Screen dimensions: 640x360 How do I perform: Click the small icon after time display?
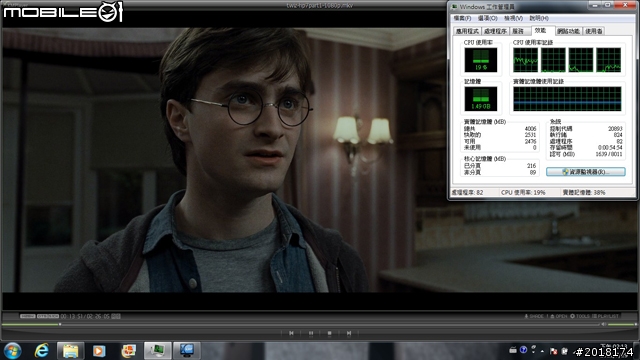[116, 316]
